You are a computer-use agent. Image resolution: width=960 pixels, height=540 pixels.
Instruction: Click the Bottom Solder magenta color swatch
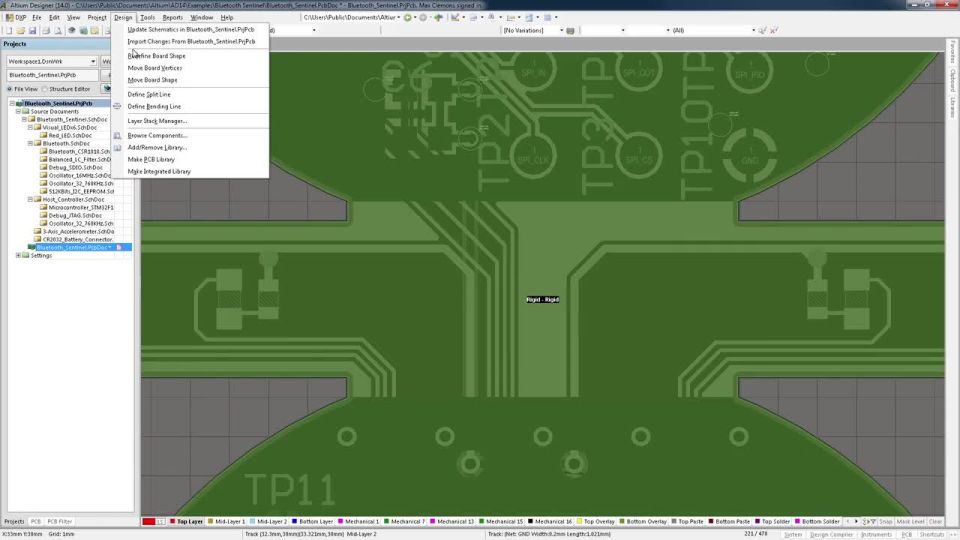797,522
